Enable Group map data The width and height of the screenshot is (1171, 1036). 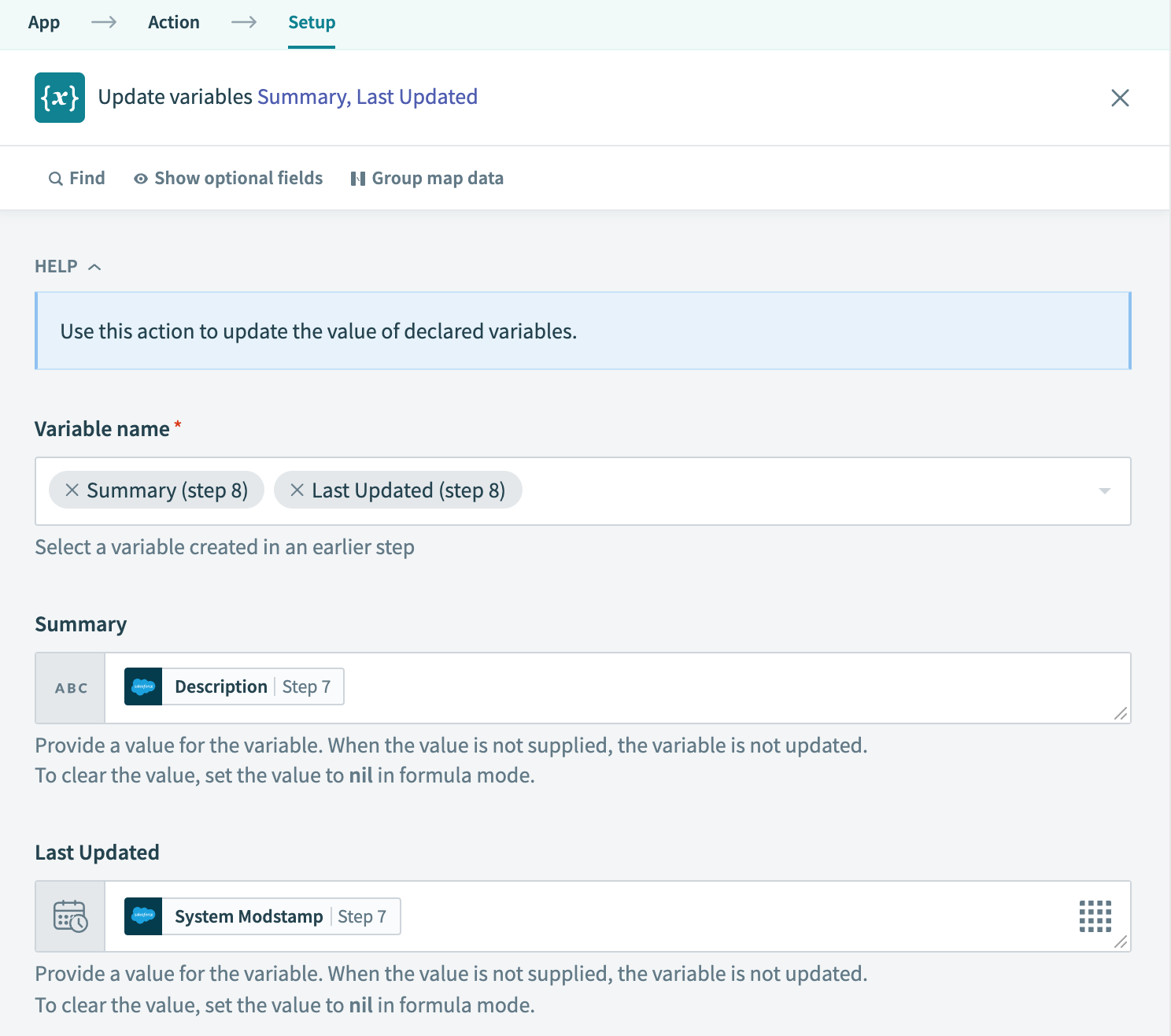tap(427, 179)
